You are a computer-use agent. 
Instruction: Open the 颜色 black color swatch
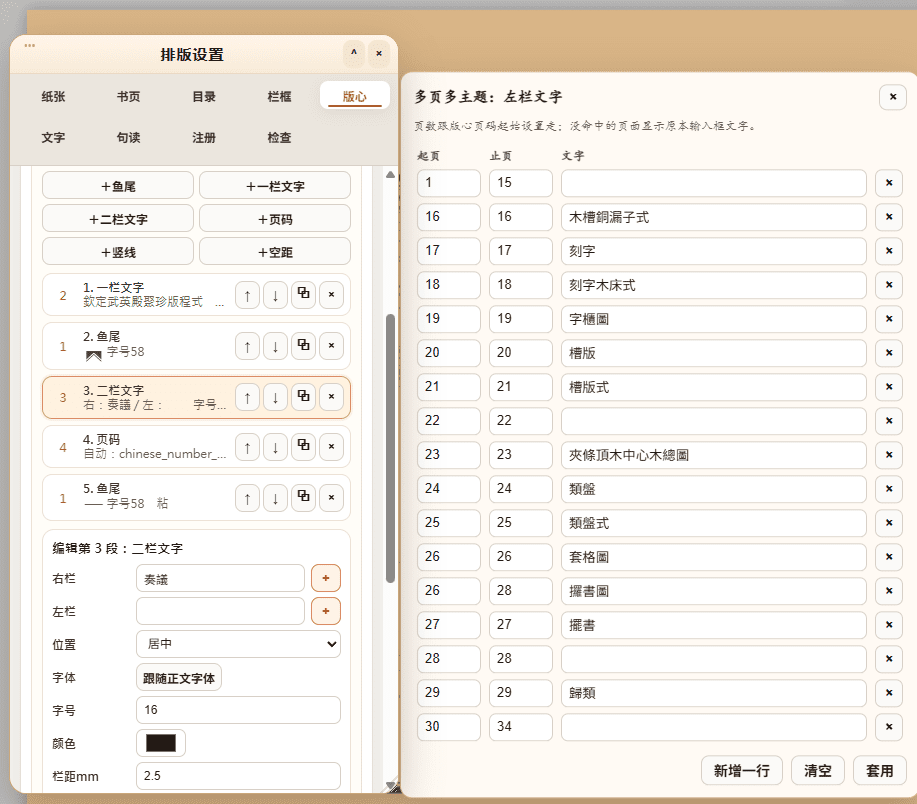(161, 743)
